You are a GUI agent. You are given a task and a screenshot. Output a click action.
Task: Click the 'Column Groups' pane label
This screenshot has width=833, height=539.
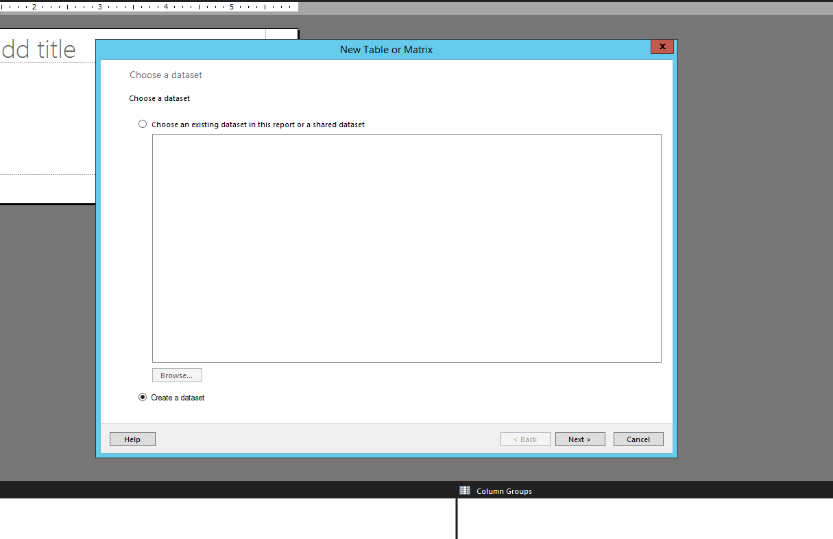pyautogui.click(x=504, y=491)
